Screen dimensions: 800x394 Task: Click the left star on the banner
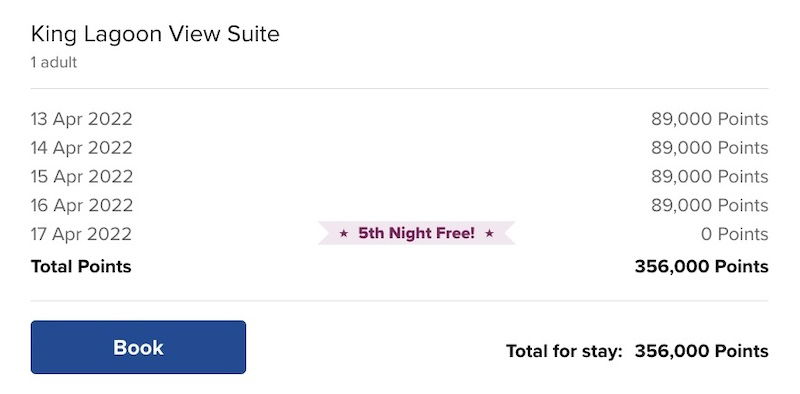[344, 234]
